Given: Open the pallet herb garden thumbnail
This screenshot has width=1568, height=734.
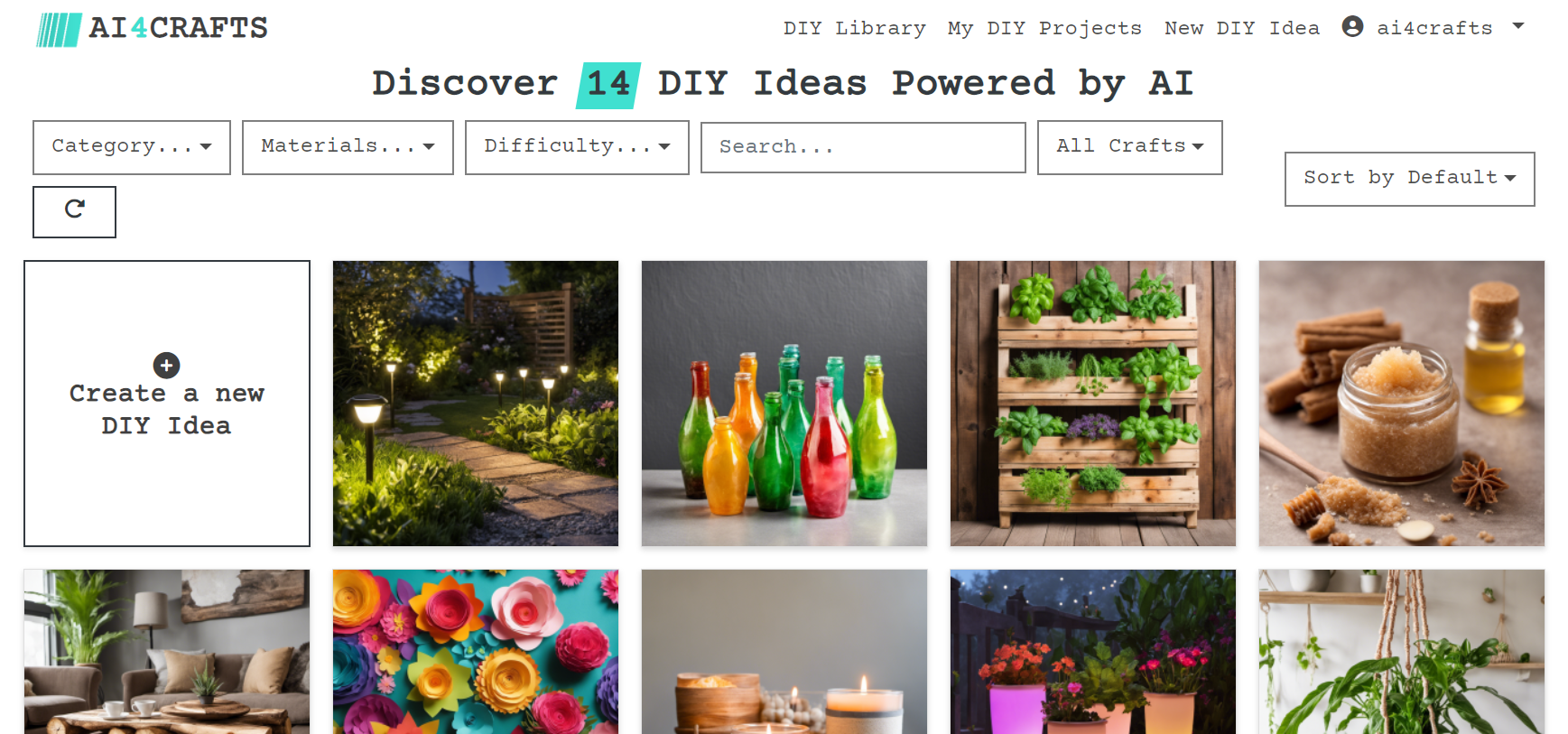Looking at the screenshot, I should coord(1093,404).
